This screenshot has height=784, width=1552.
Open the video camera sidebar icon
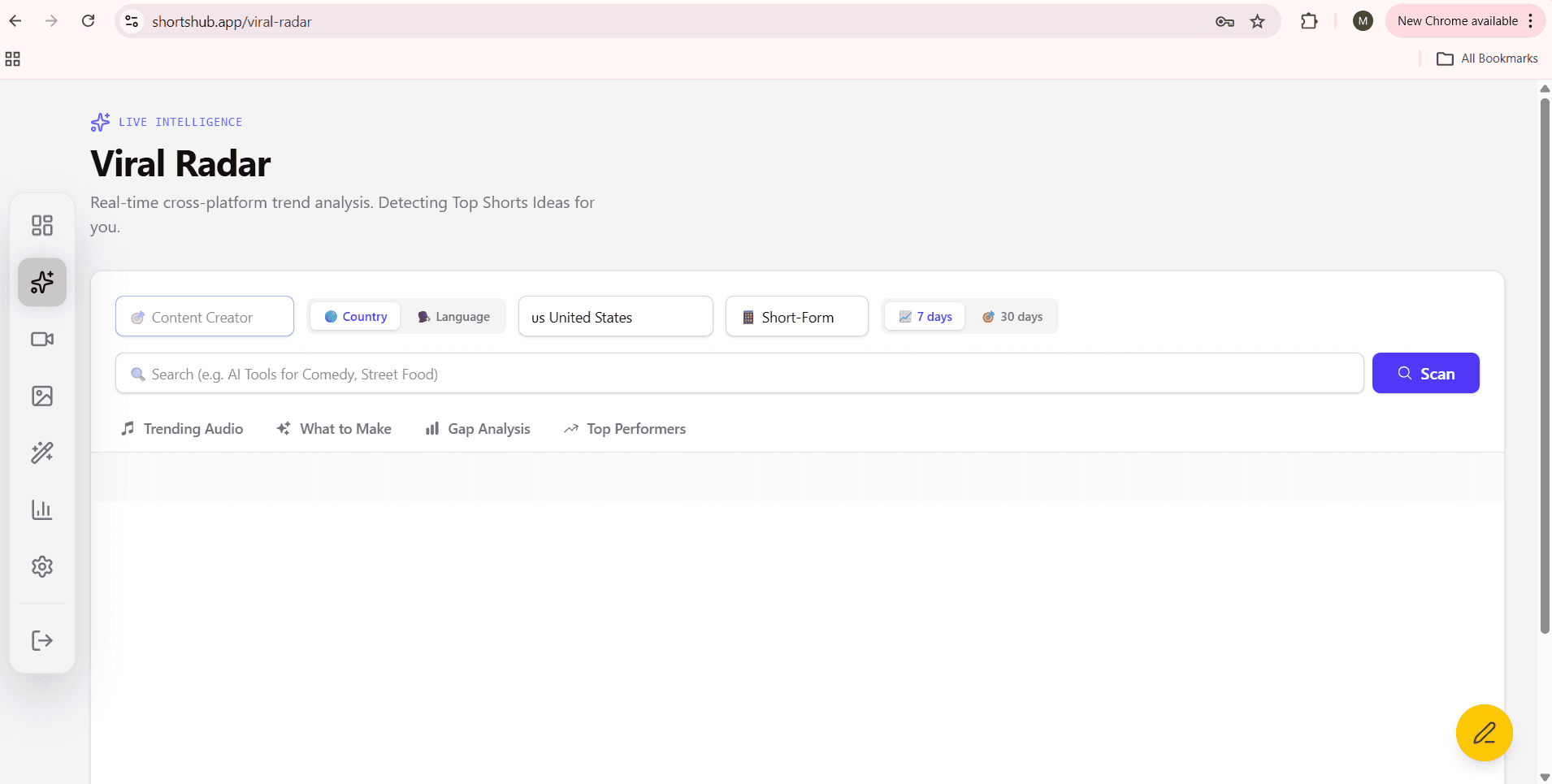42,339
